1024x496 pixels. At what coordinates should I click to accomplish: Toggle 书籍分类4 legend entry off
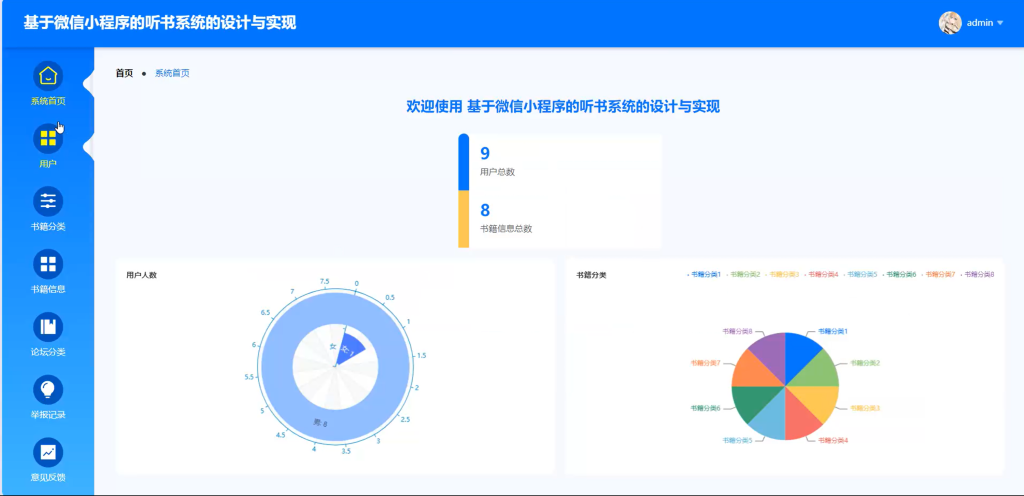(821, 275)
